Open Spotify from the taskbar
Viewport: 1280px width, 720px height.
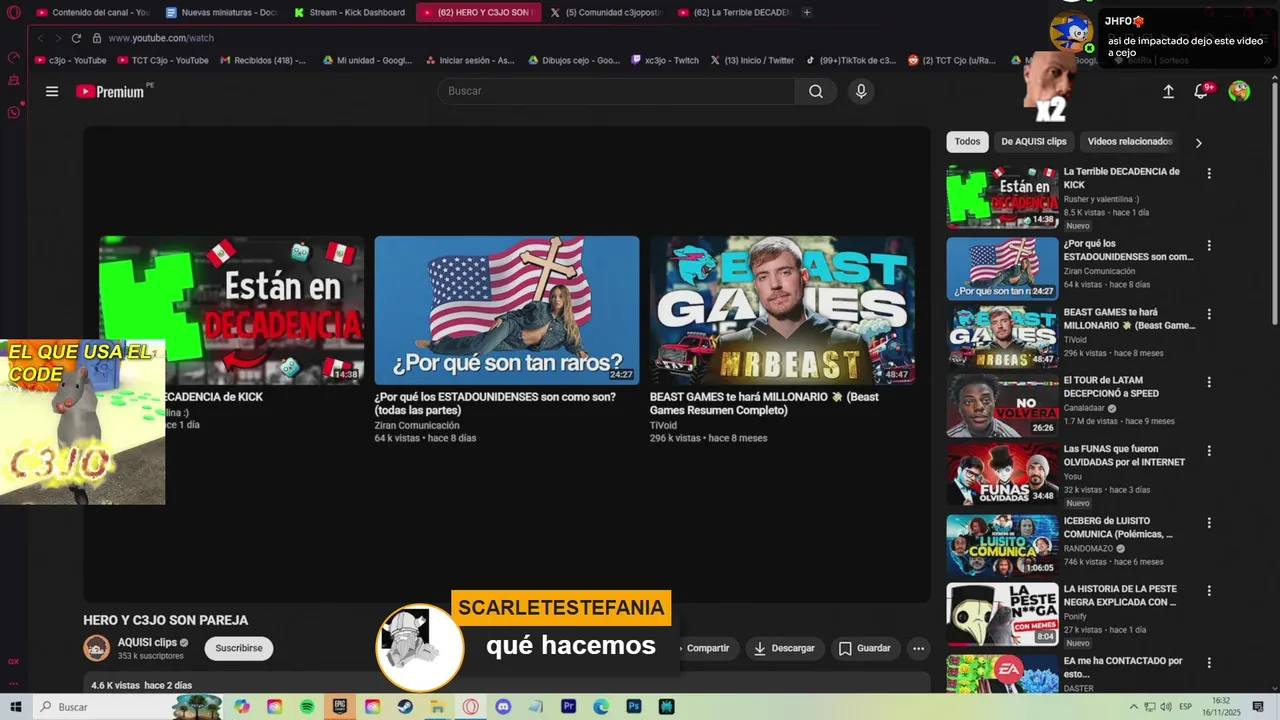coord(307,707)
